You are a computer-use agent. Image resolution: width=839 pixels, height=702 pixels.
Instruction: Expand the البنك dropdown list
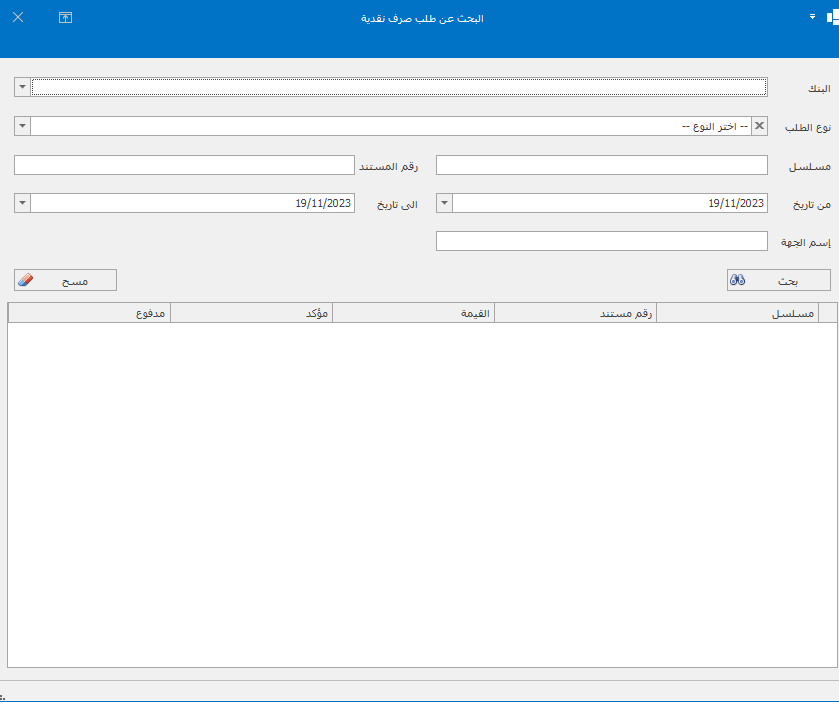pyautogui.click(x=22, y=87)
